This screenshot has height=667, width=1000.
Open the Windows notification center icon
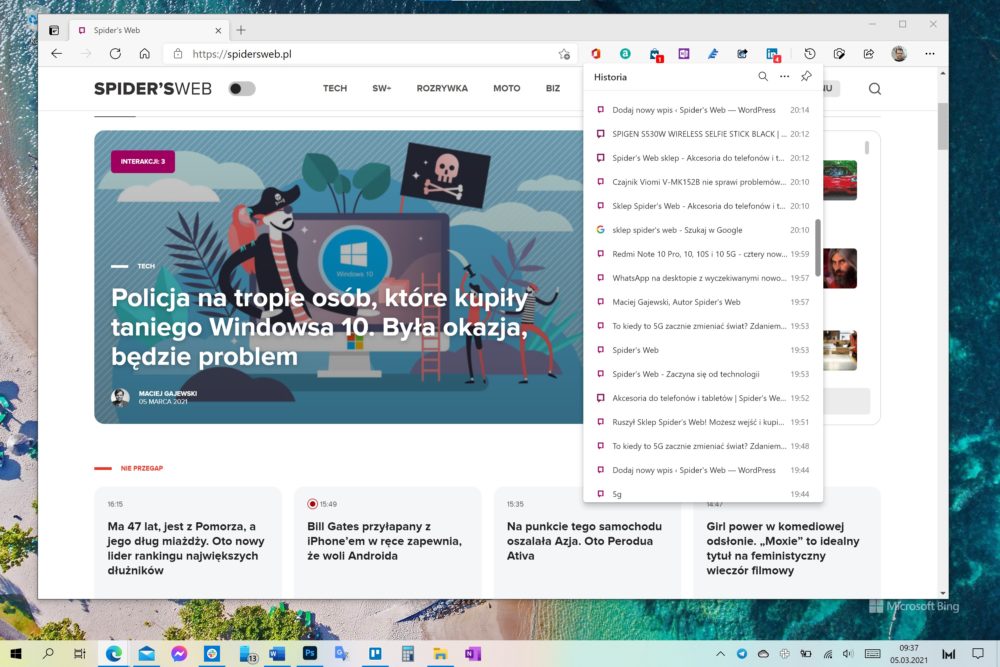tap(978, 654)
